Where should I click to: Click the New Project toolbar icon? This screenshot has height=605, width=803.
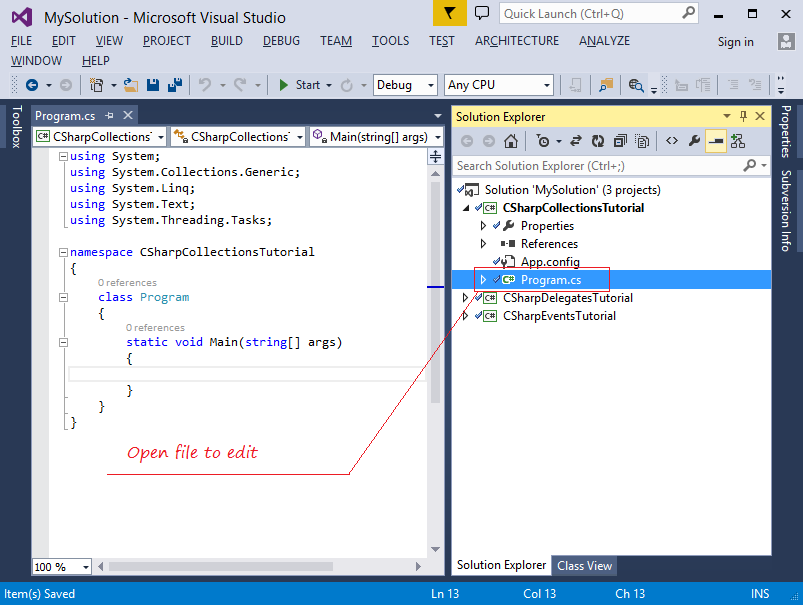click(x=96, y=85)
